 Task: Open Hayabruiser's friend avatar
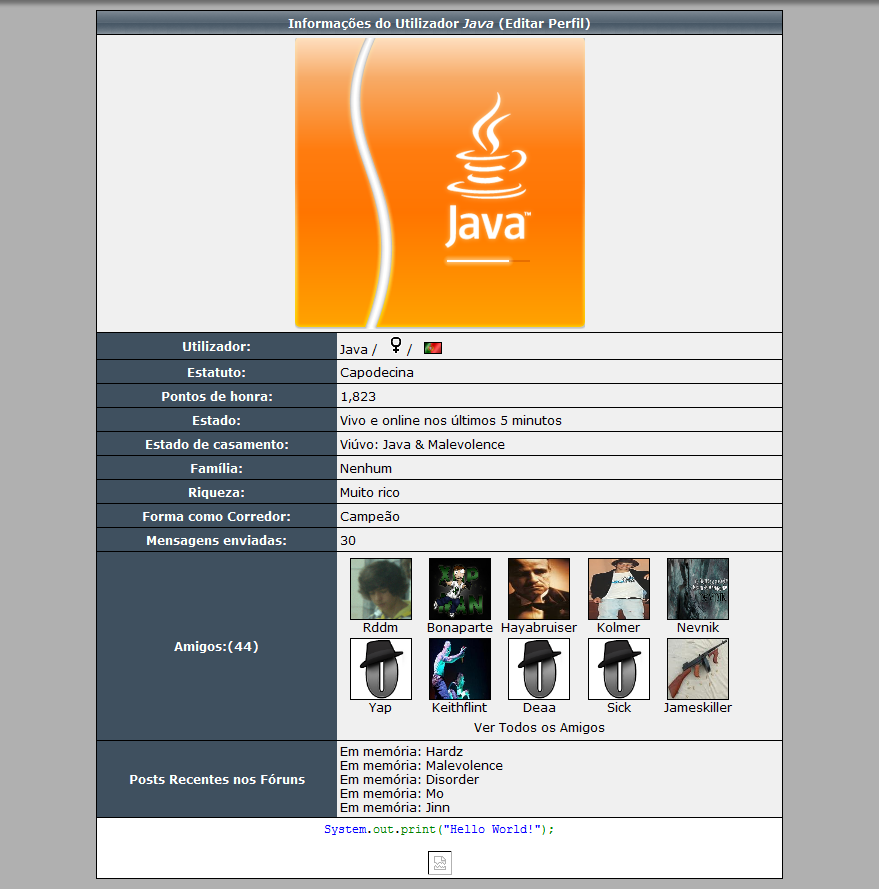click(539, 589)
